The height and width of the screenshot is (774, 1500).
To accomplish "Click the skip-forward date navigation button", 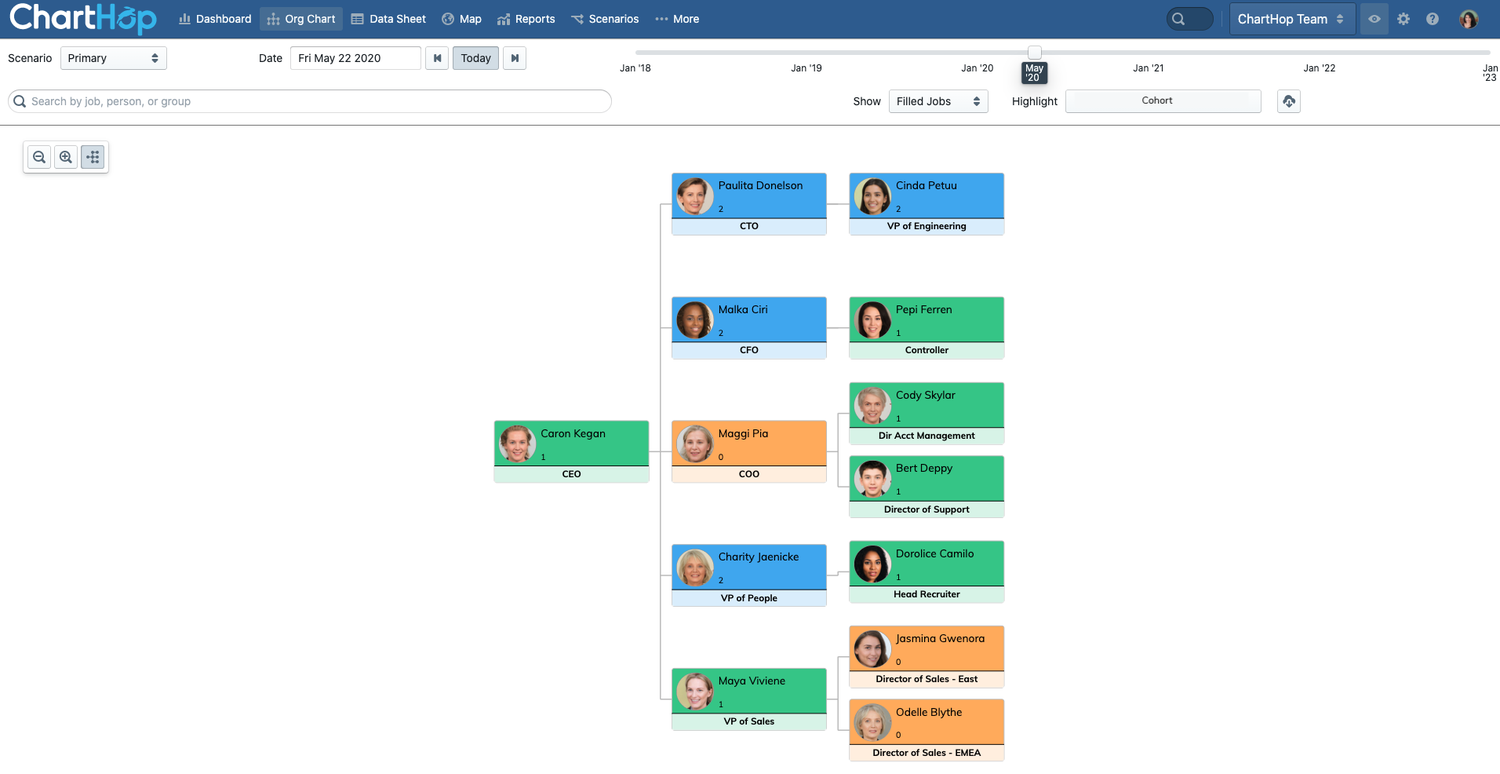I will [x=513, y=58].
